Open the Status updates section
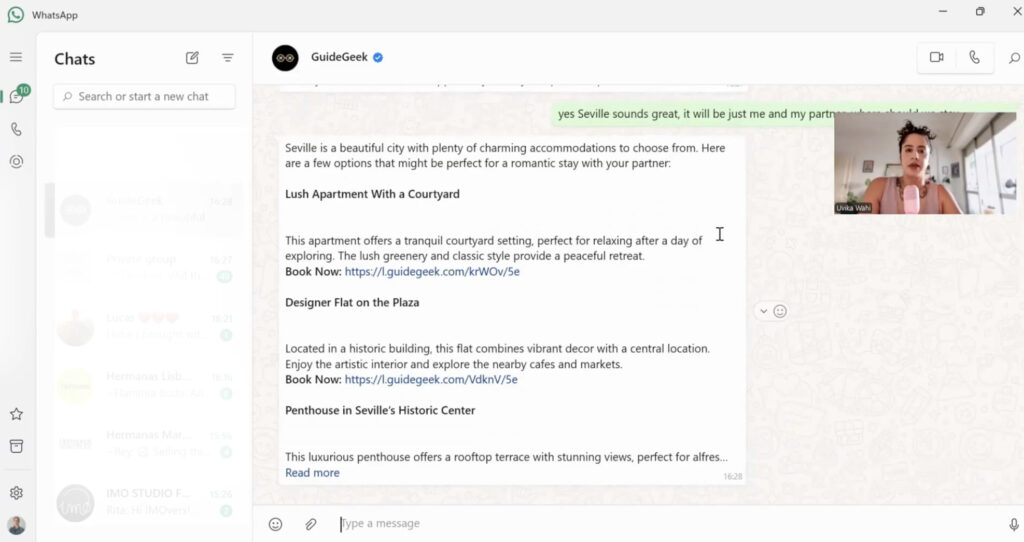The height and width of the screenshot is (542, 1024). pyautogui.click(x=16, y=161)
